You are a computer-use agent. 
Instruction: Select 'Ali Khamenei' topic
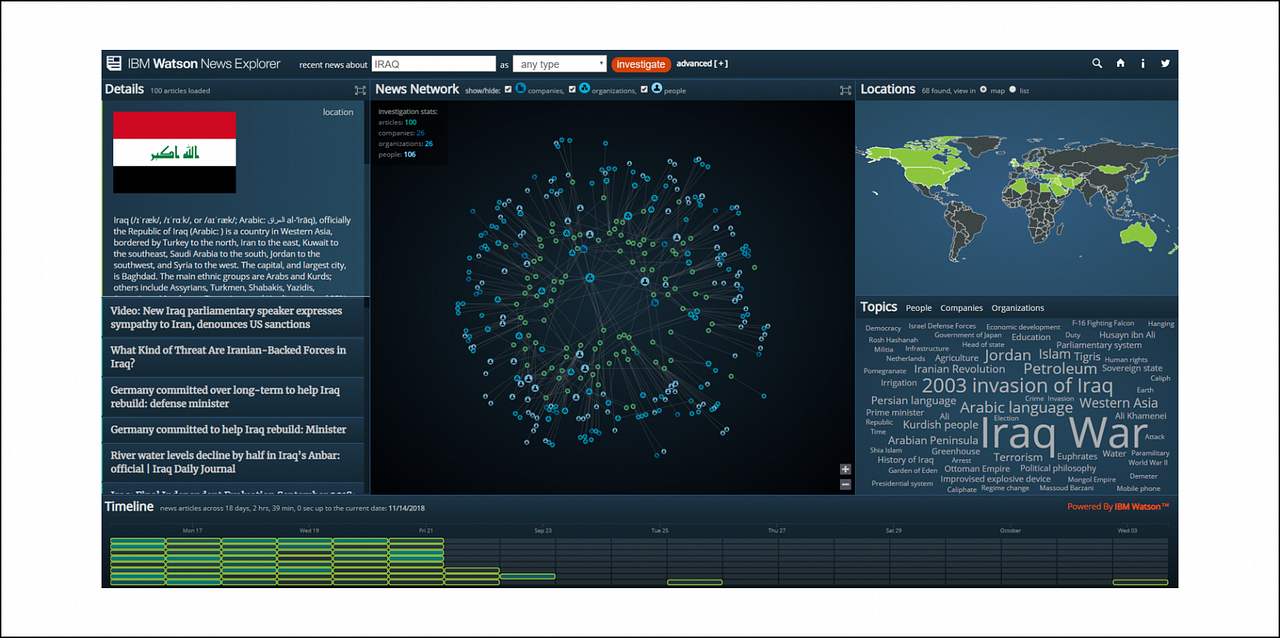coord(1140,415)
